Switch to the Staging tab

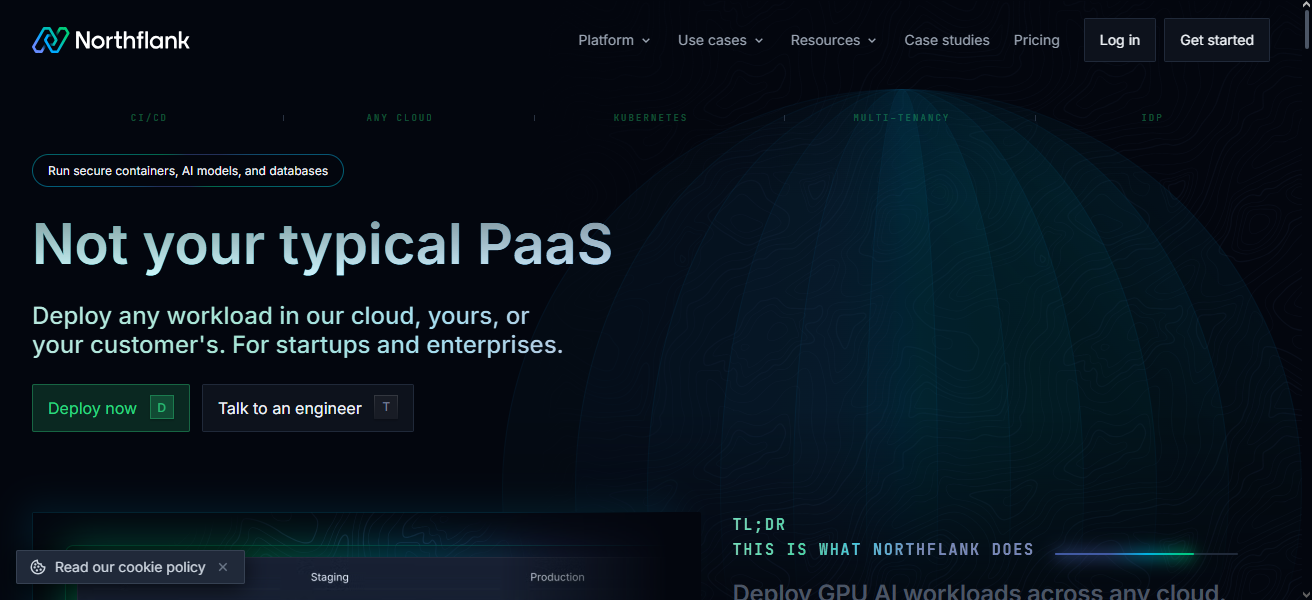point(329,577)
